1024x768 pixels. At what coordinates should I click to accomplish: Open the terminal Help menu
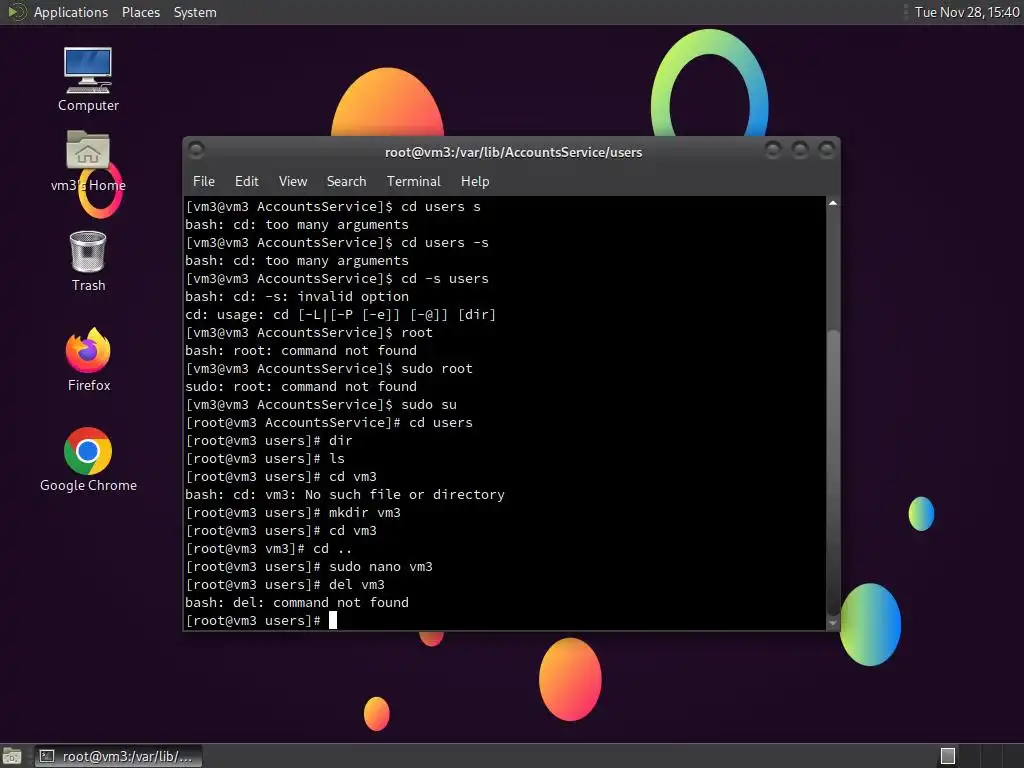pos(475,182)
